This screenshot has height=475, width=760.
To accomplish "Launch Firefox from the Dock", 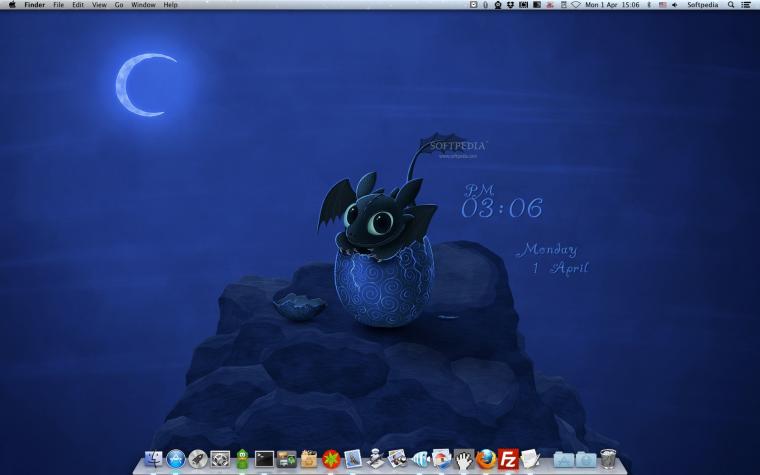I will coord(486,459).
